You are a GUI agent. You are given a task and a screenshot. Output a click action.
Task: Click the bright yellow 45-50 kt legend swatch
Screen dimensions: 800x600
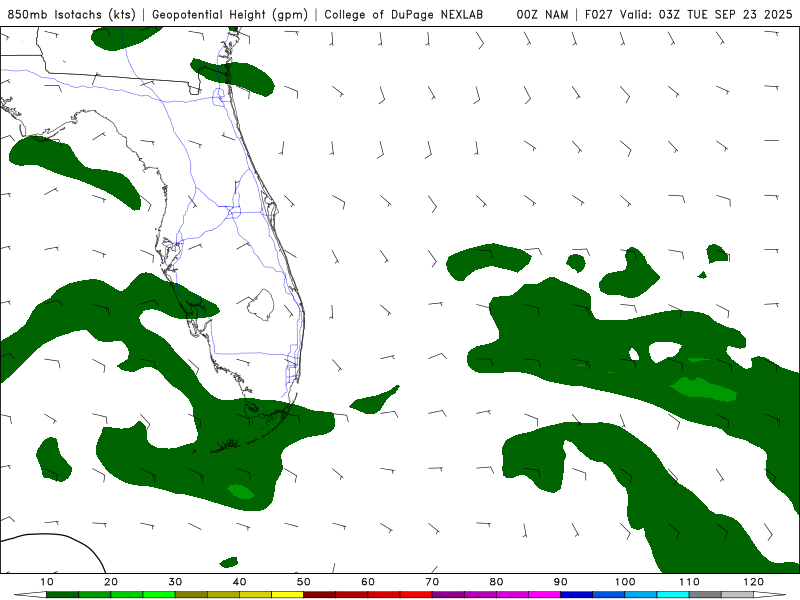tap(287, 595)
